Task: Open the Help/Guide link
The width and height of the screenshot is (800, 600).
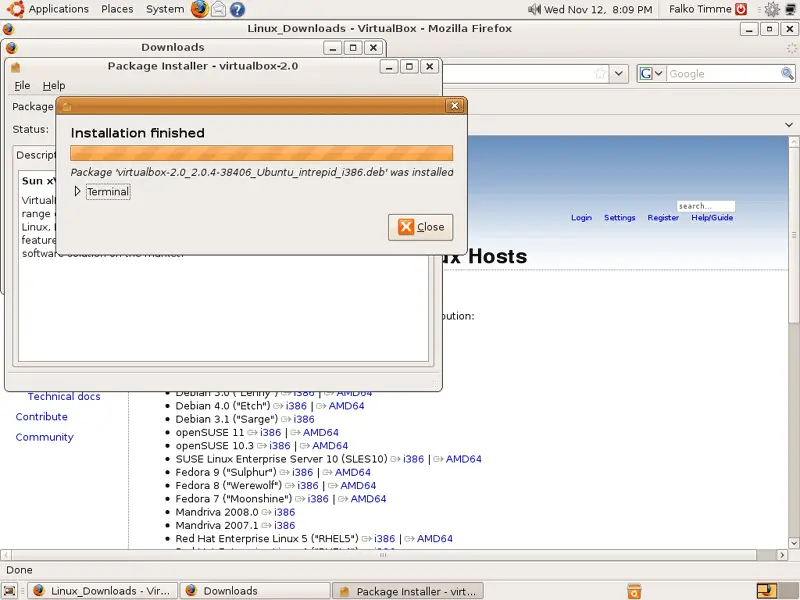Action: pyautogui.click(x=712, y=218)
